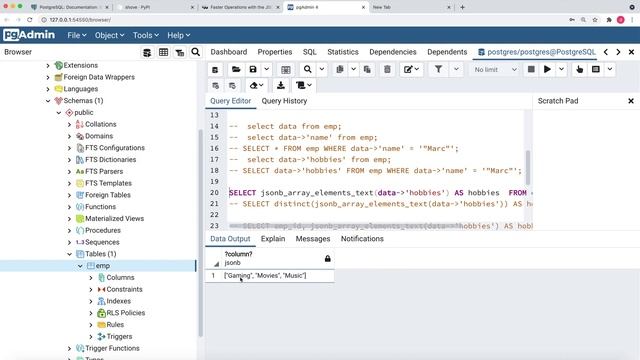Switch to the Explain results tab
640x360 pixels.
click(x=273, y=239)
